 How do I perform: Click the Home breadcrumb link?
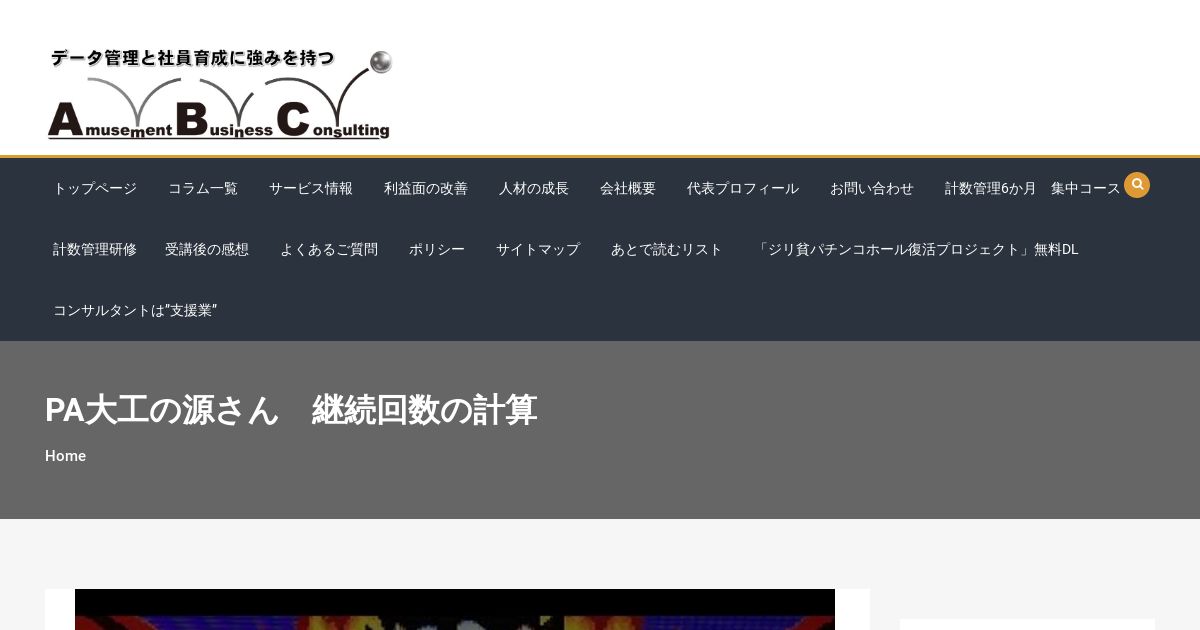click(65, 455)
